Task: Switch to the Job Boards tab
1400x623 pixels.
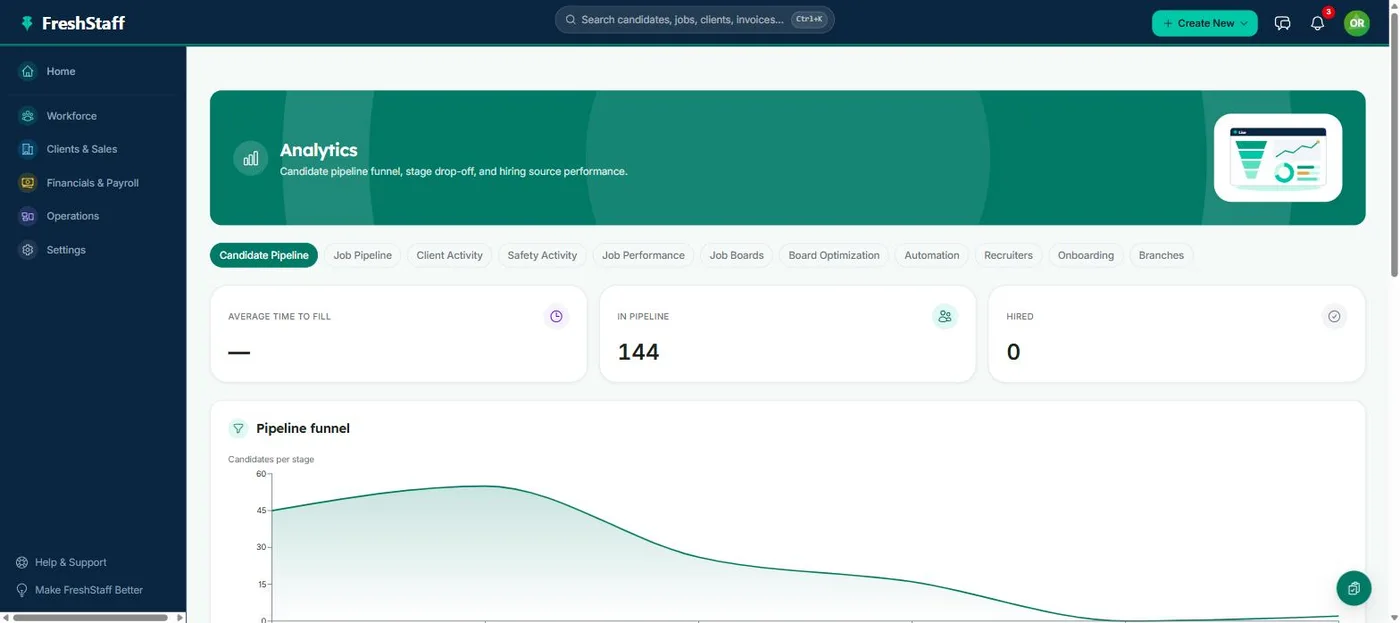Action: tap(737, 255)
